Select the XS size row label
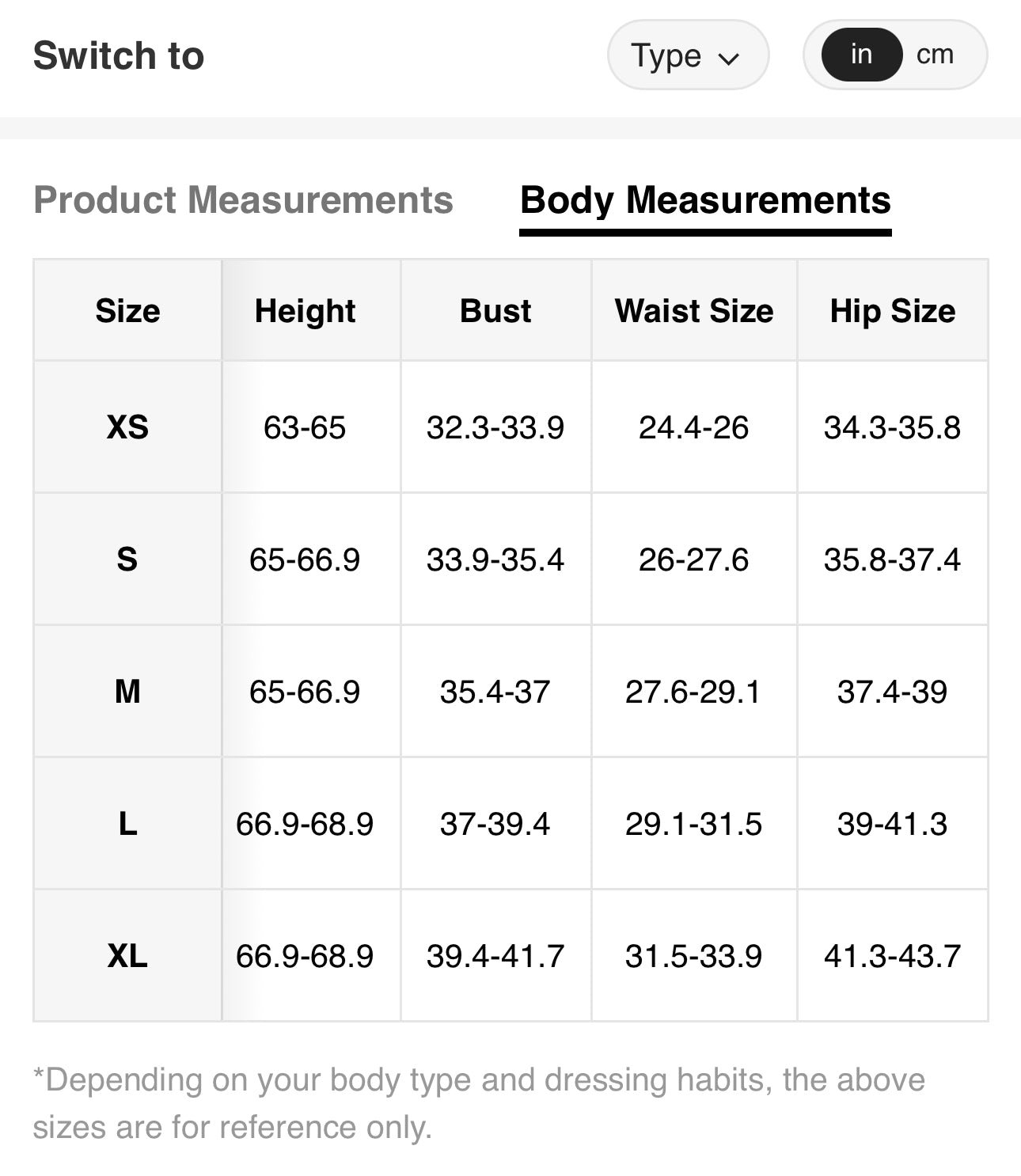The image size is (1021, 1176). 127,427
